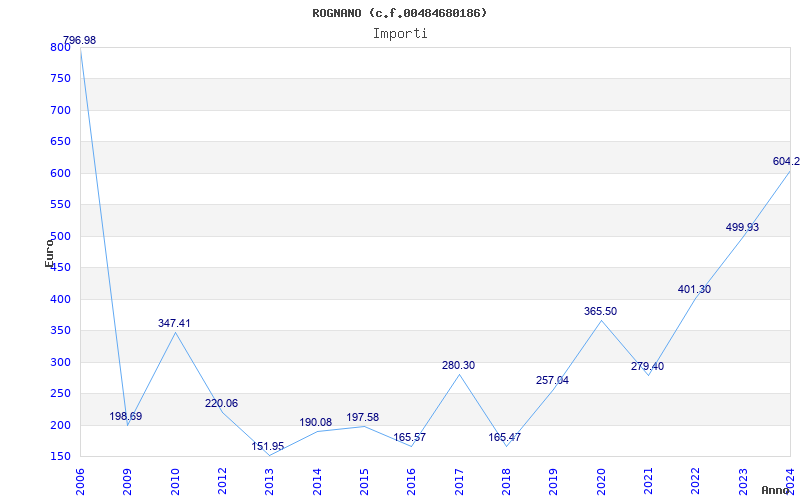
Task: Click the 365.50 data label
Action: pyautogui.click(x=601, y=311)
